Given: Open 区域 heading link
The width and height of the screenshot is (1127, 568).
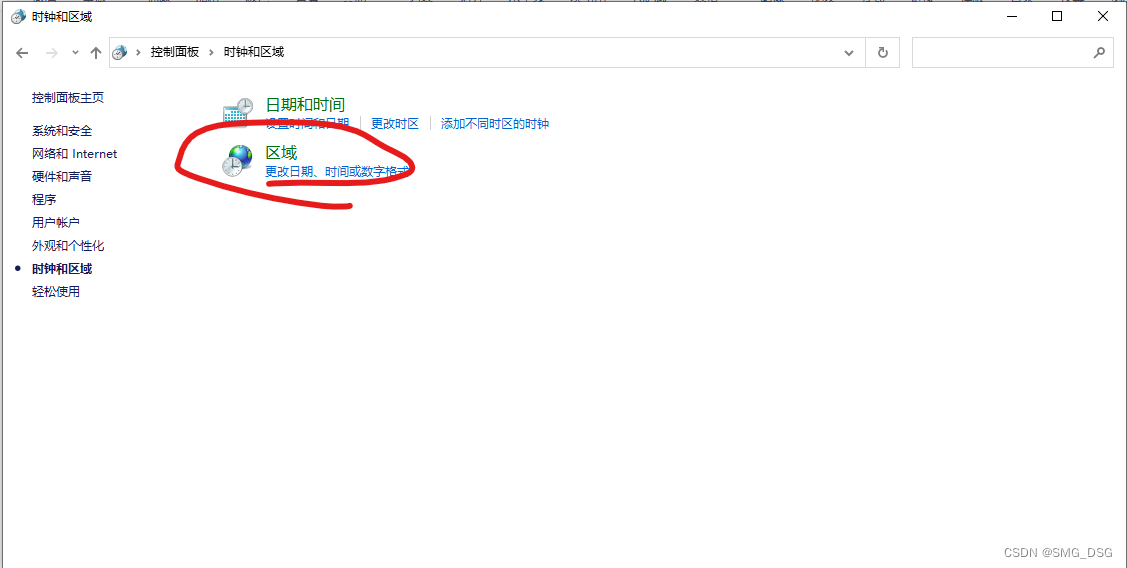Looking at the screenshot, I should click(281, 152).
